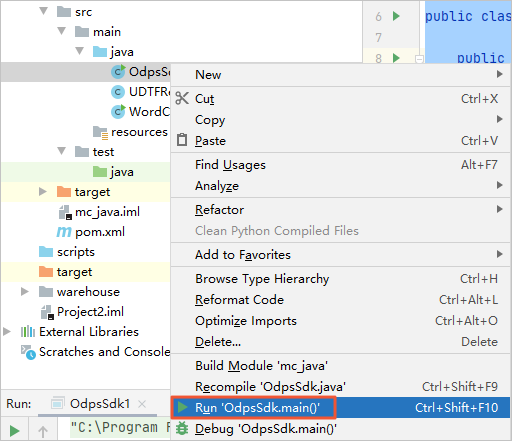Expand External Libraries node
Image resolution: width=512 pixels, height=441 pixels.
(x=7, y=332)
